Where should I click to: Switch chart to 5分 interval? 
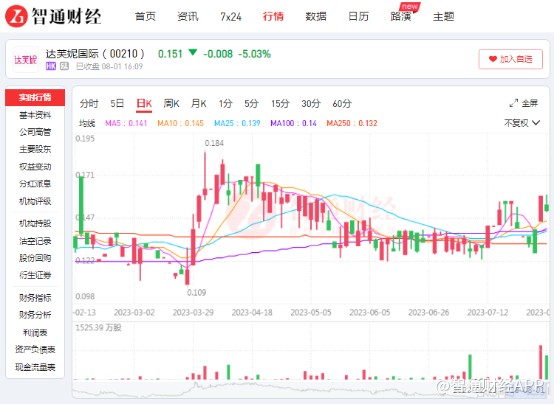click(252, 104)
